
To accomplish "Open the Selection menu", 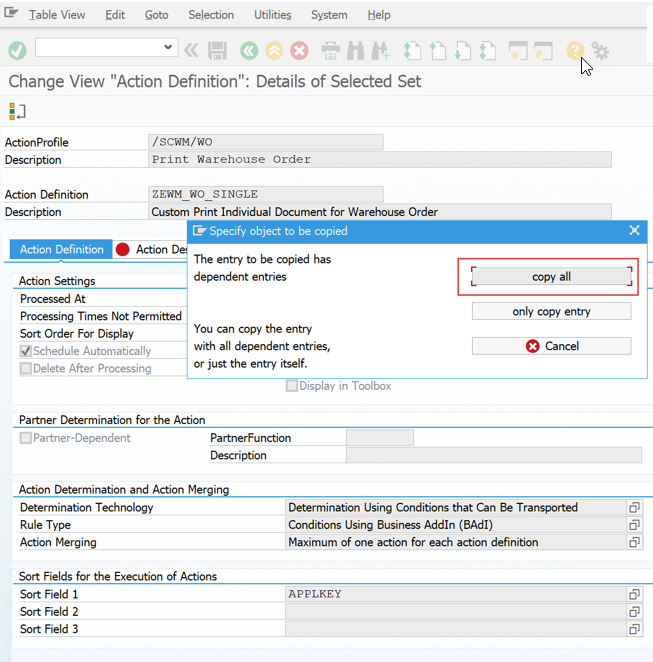I will 211,15.
